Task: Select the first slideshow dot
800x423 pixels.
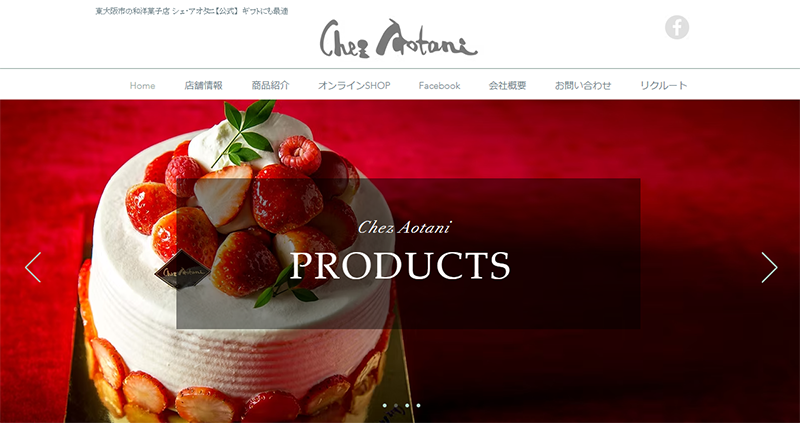Action: (385, 406)
